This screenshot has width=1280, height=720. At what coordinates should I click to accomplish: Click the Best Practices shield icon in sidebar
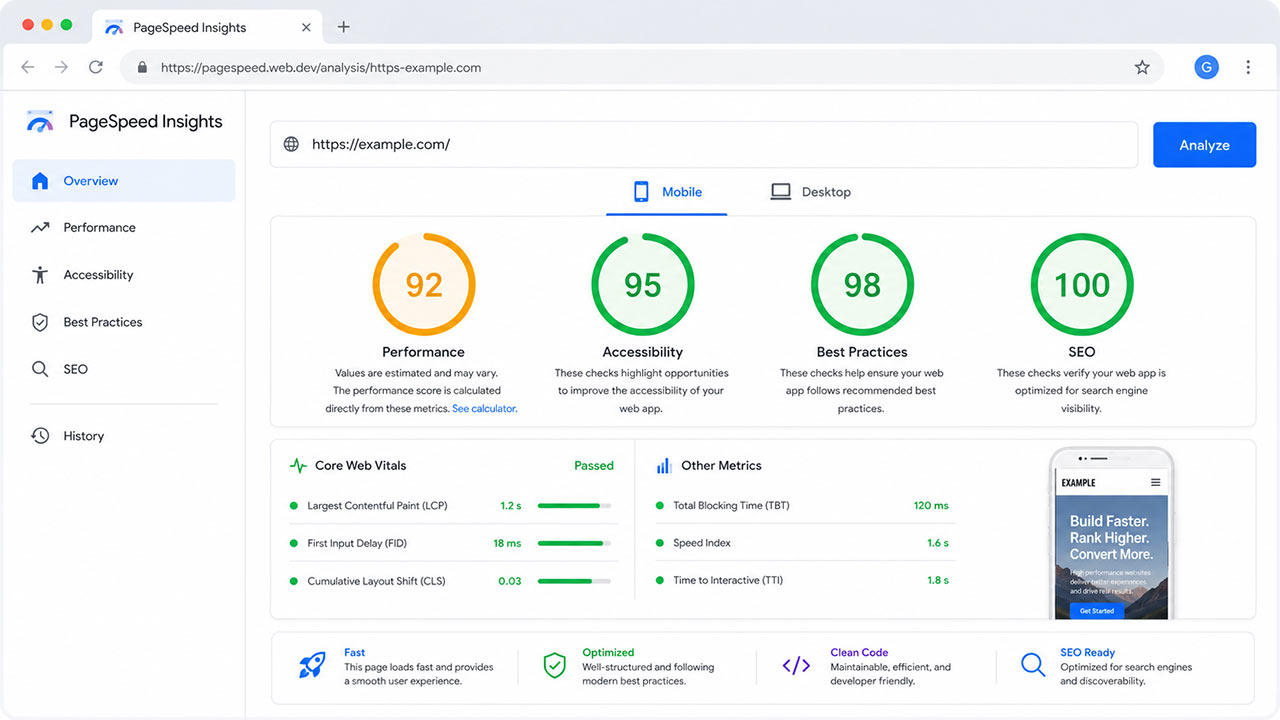(40, 322)
